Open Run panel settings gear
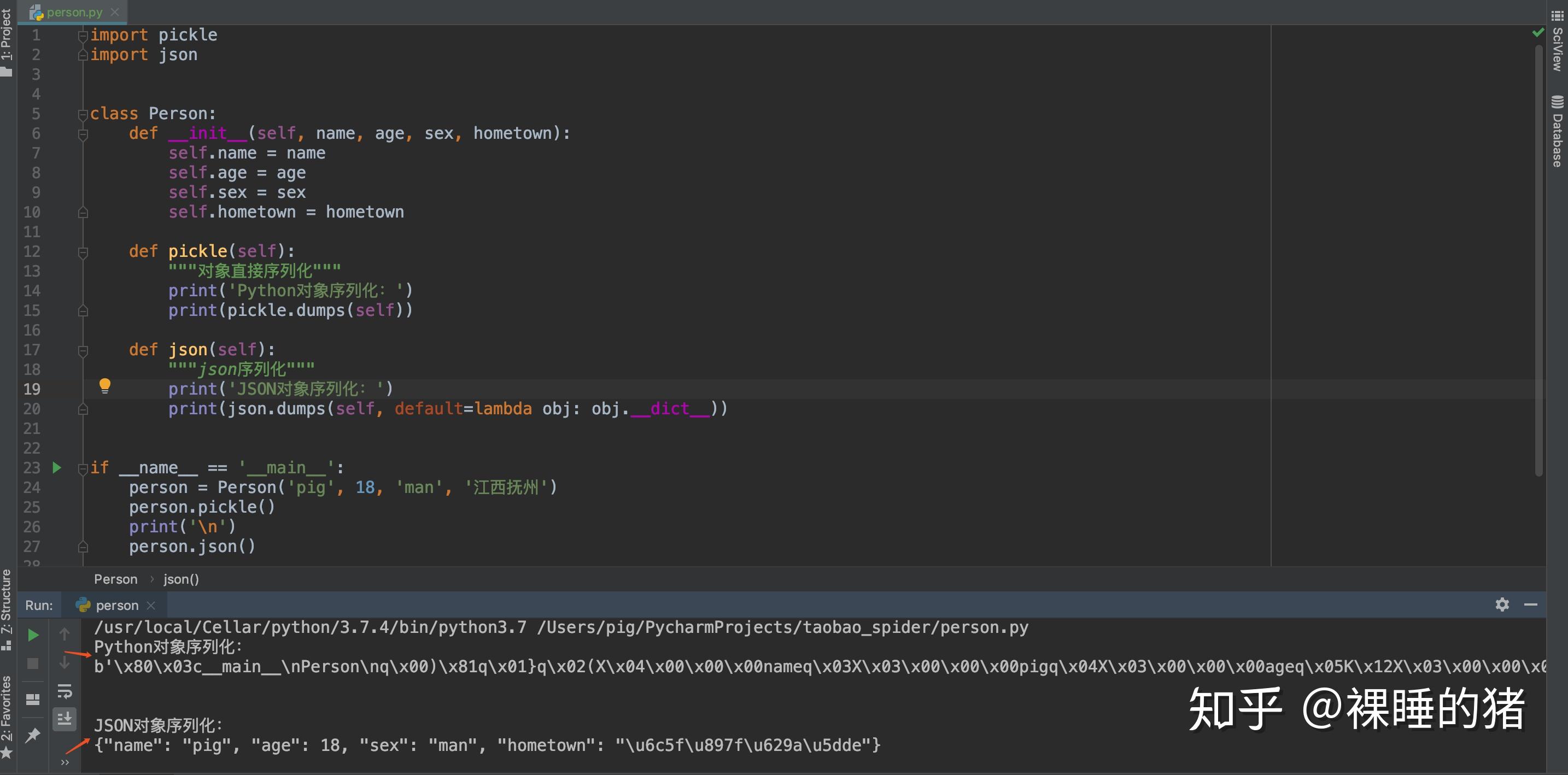Screen dimensions: 1568x775 coord(1502,604)
